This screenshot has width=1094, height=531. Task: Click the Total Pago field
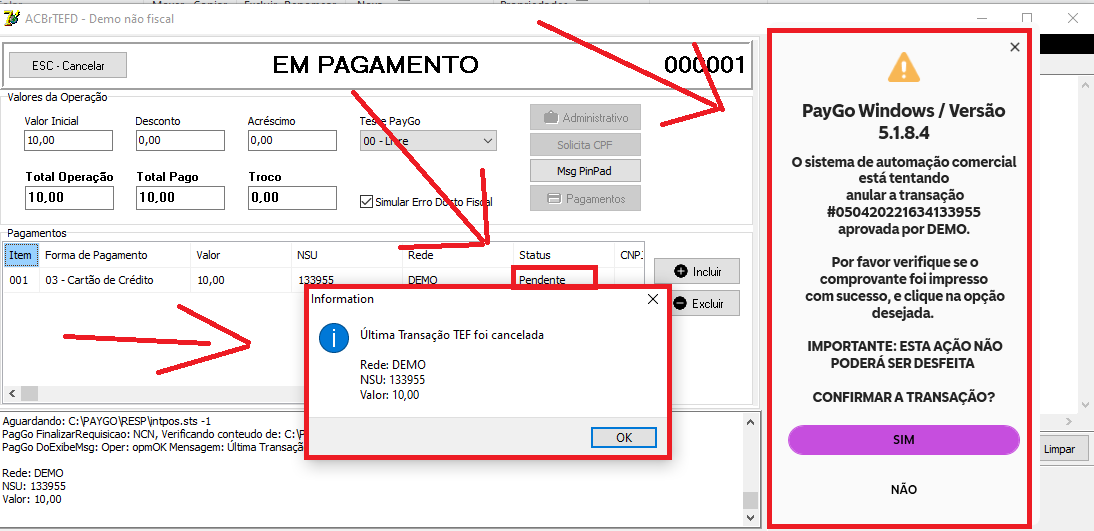tap(181, 197)
